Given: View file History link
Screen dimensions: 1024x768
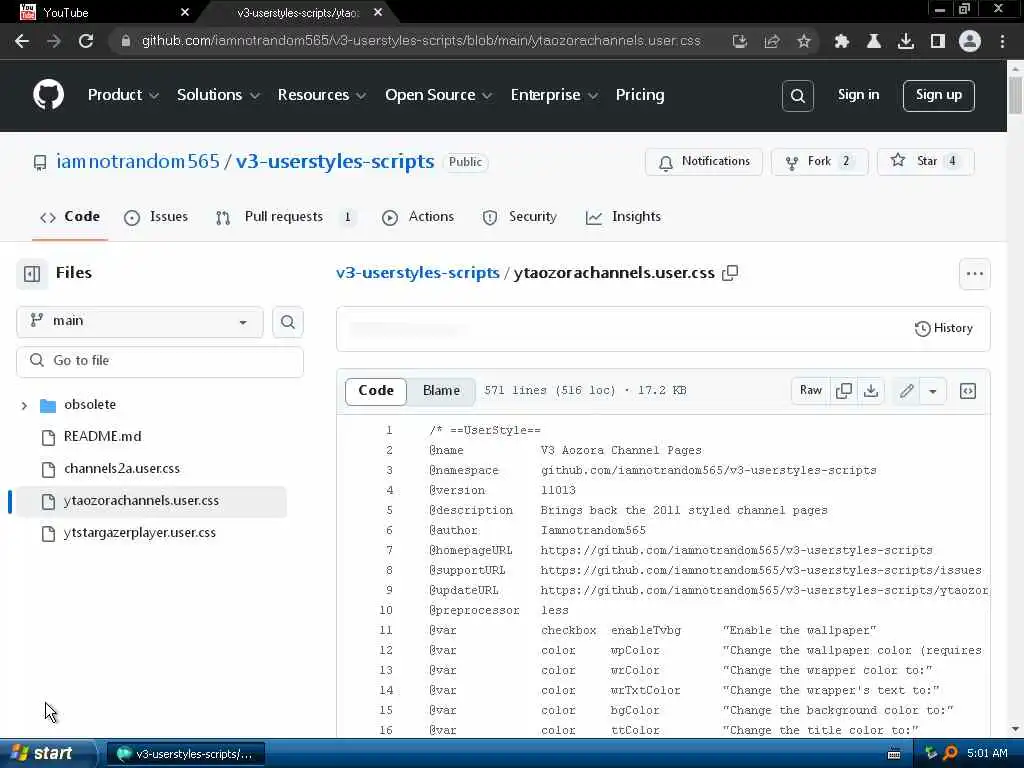Looking at the screenshot, I should (x=944, y=328).
